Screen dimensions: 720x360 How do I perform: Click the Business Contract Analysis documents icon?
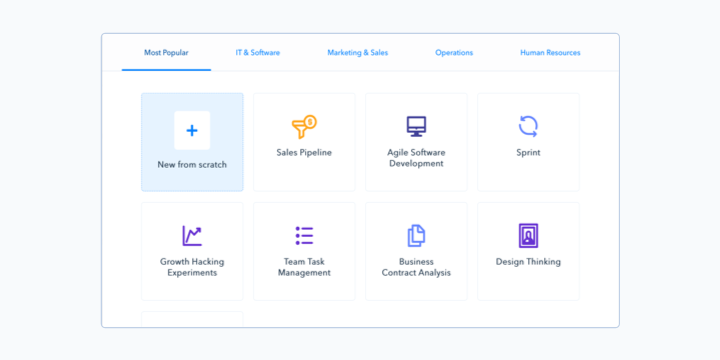pos(416,236)
